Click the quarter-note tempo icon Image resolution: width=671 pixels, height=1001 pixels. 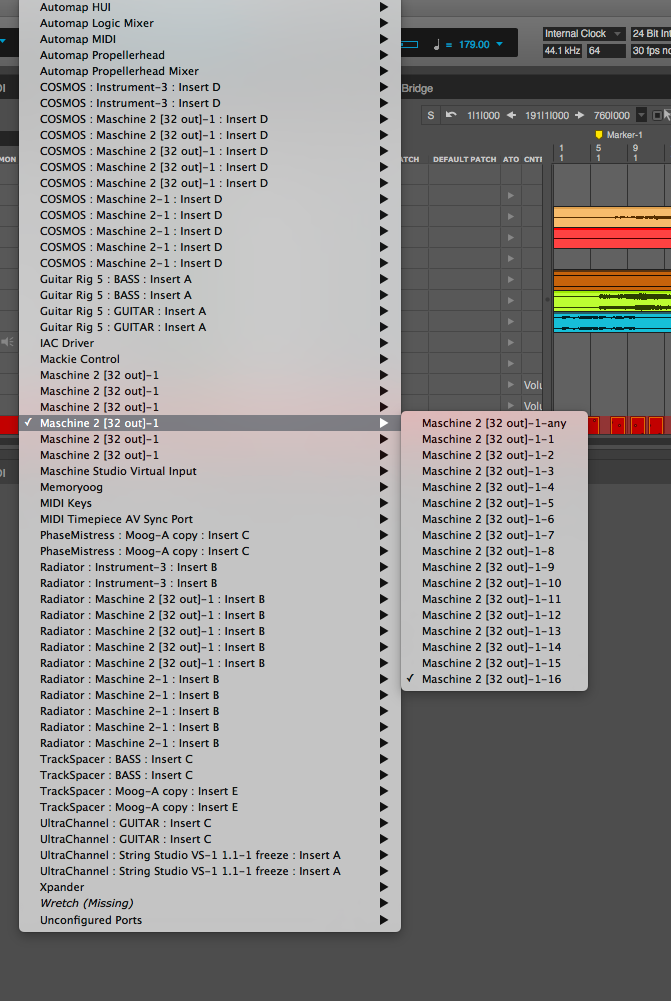(x=437, y=45)
